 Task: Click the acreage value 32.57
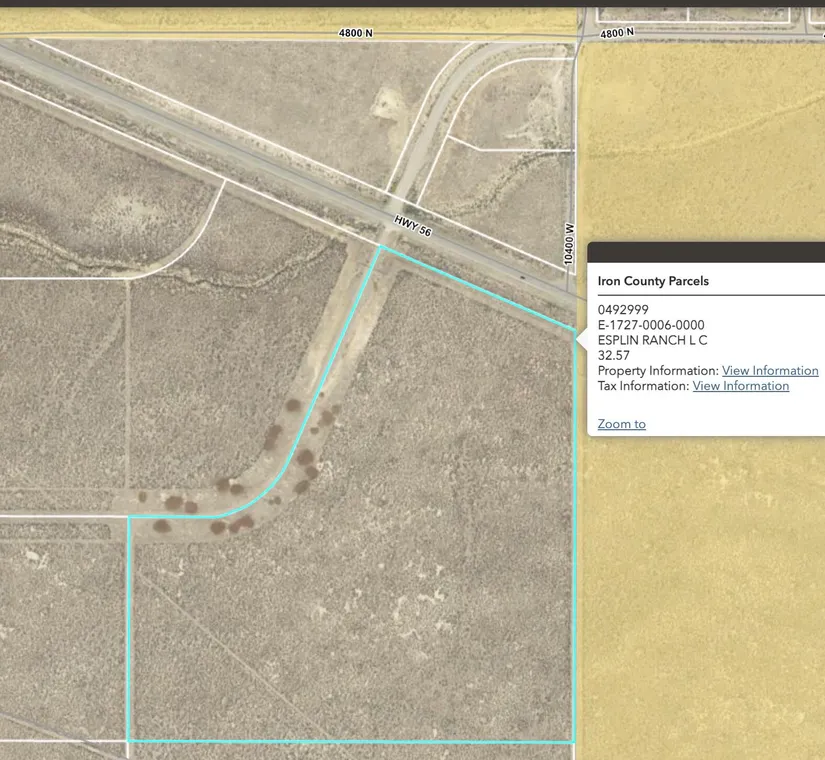pos(614,355)
